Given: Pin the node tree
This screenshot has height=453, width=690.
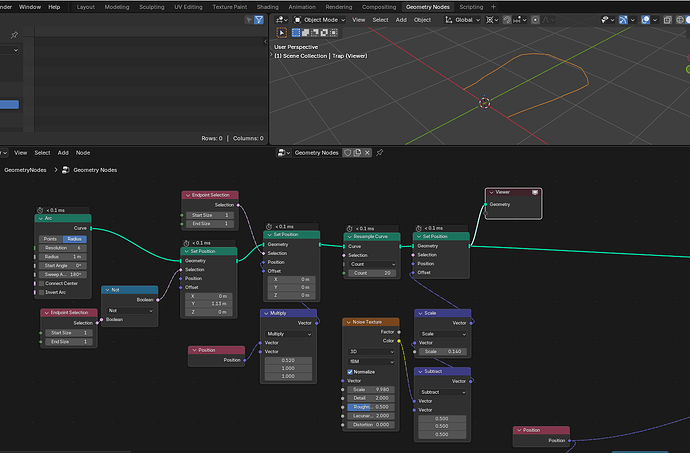Looking at the screenshot, I should 380,153.
